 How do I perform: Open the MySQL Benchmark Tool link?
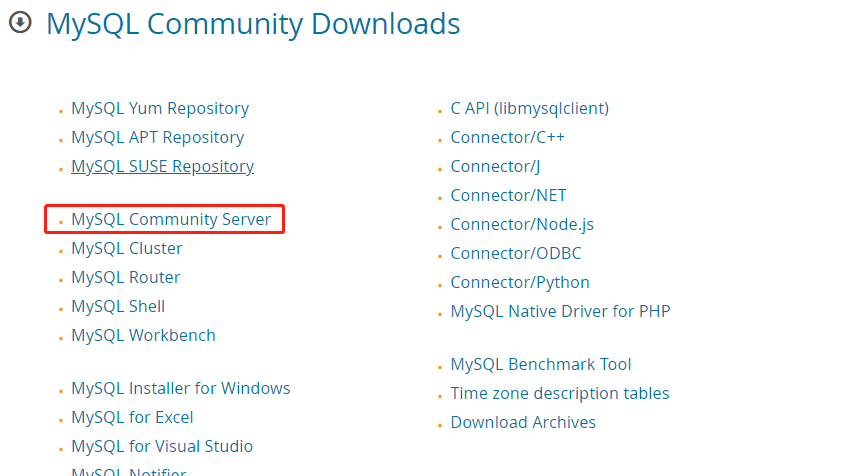(x=541, y=364)
